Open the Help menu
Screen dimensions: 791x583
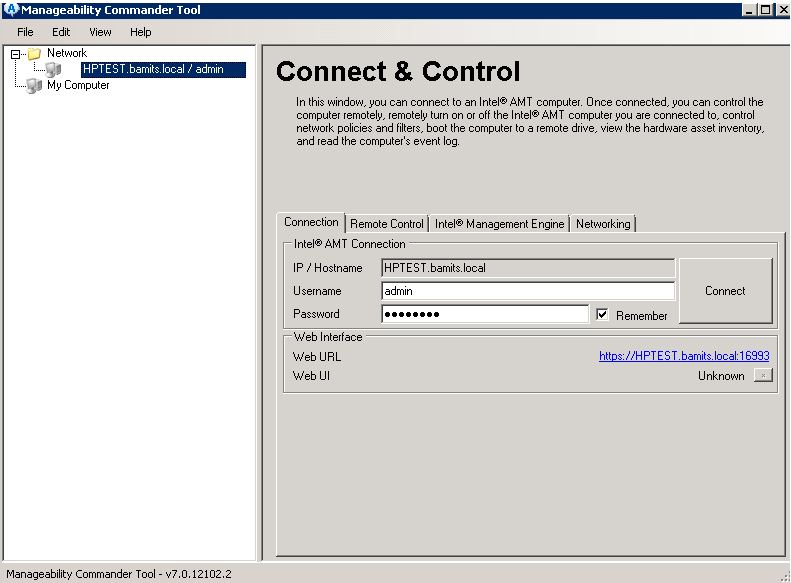140,32
